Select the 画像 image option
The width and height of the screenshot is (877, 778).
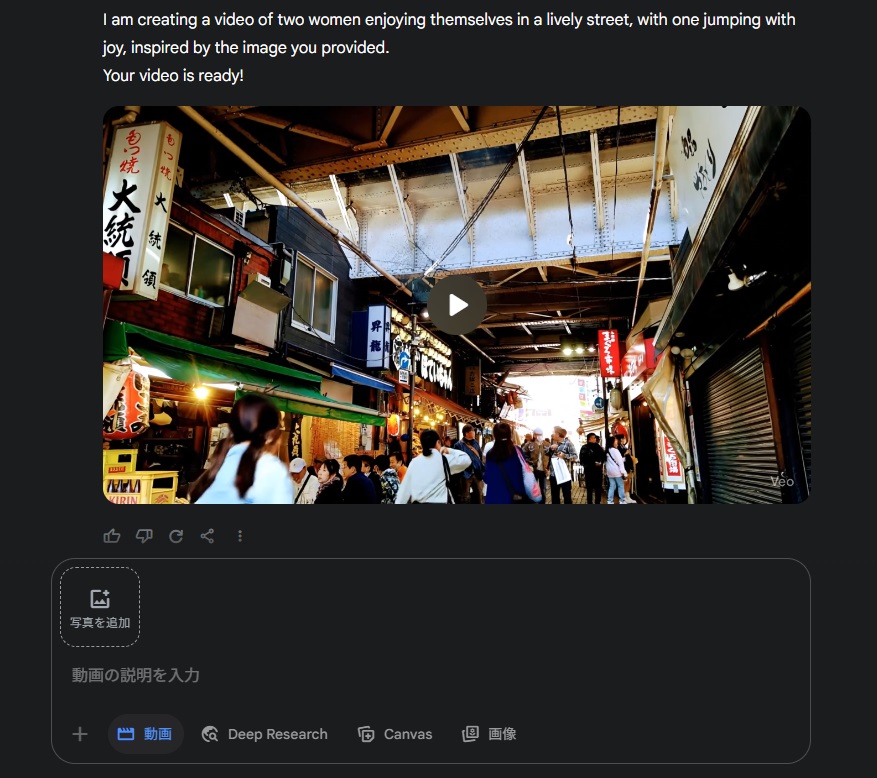(x=489, y=734)
